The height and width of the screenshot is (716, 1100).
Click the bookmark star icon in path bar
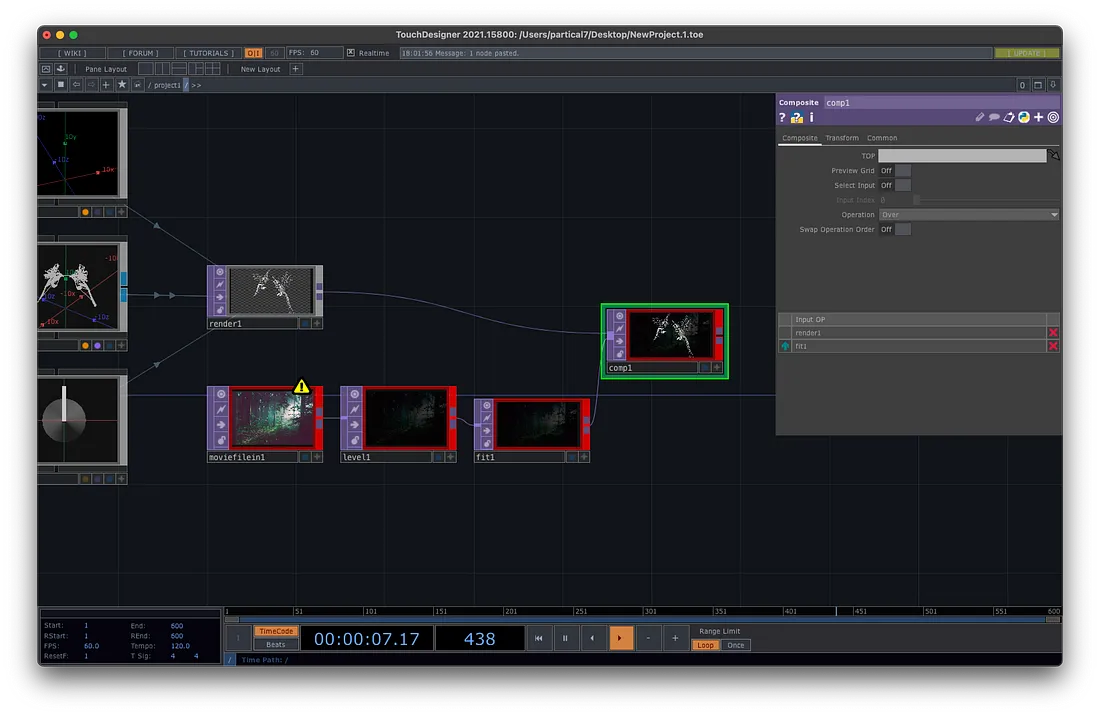coord(122,85)
